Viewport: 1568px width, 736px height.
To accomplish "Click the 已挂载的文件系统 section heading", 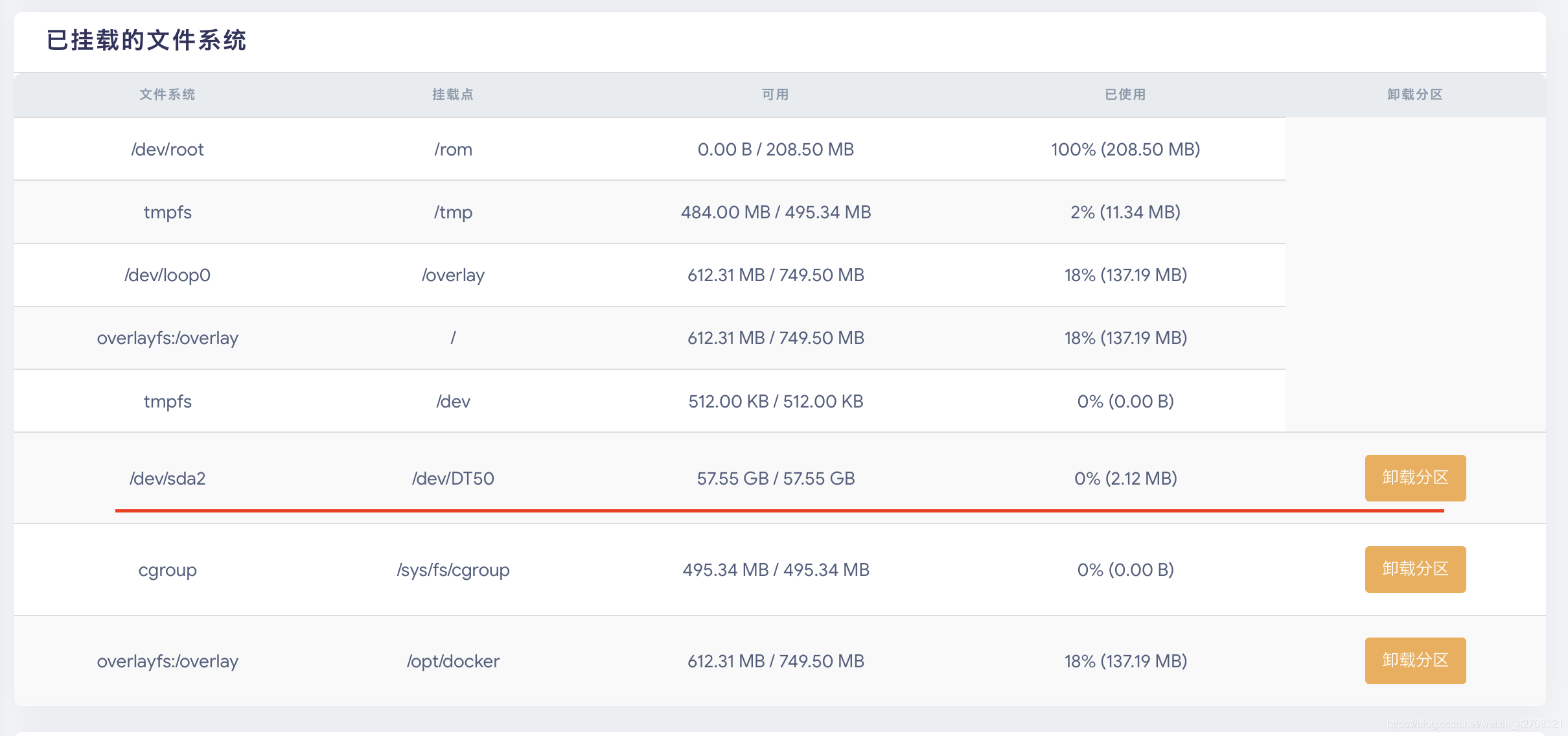I will pos(146,40).
